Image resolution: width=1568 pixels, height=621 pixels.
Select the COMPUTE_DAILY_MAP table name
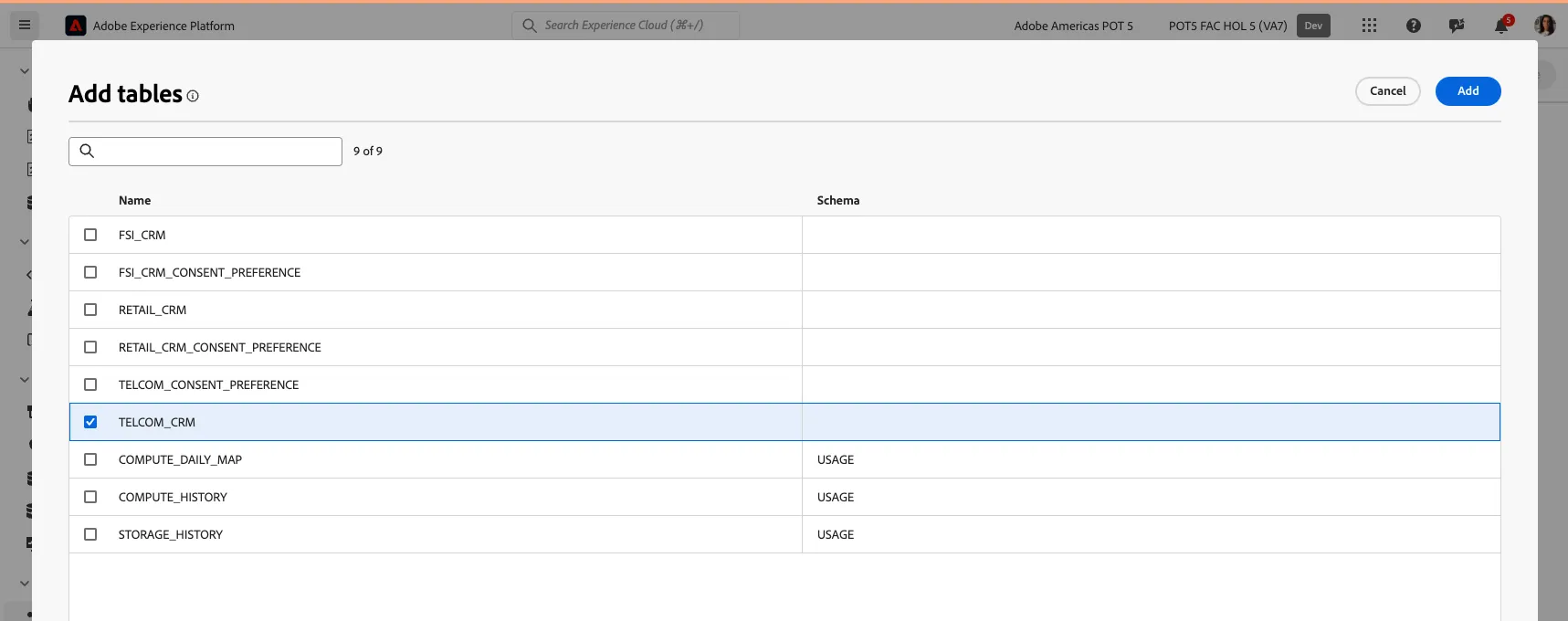coord(180,459)
